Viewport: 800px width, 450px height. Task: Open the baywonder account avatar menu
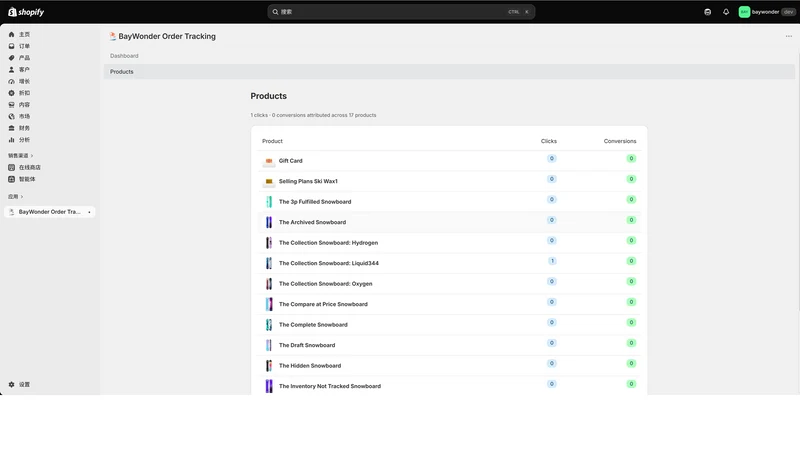[x=744, y=12]
